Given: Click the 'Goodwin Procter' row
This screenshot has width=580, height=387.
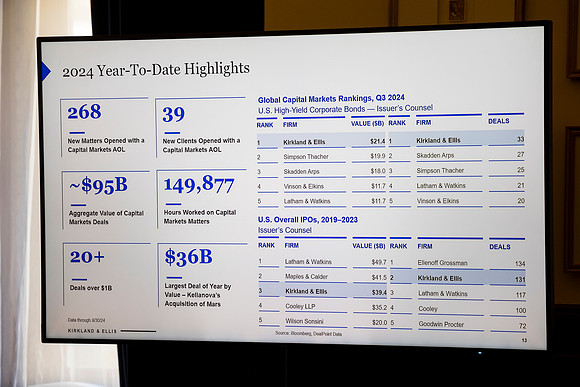Looking at the screenshot, I should (x=441, y=324).
